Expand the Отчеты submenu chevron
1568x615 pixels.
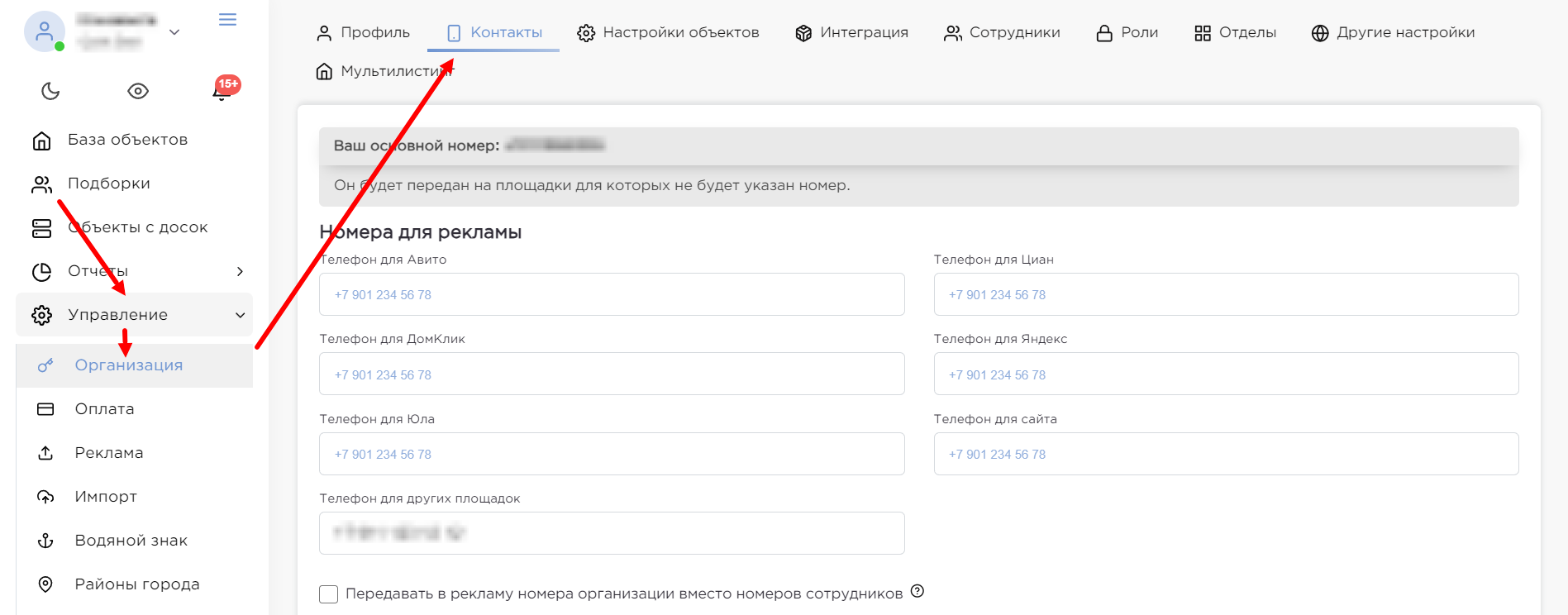pyautogui.click(x=240, y=271)
